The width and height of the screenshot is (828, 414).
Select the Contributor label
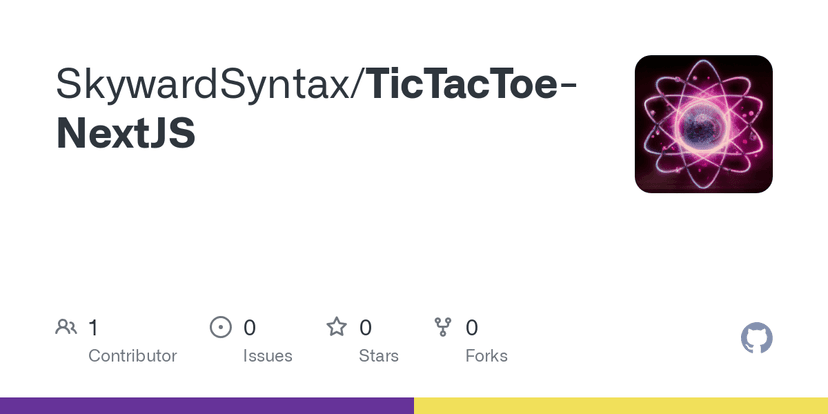click(132, 355)
